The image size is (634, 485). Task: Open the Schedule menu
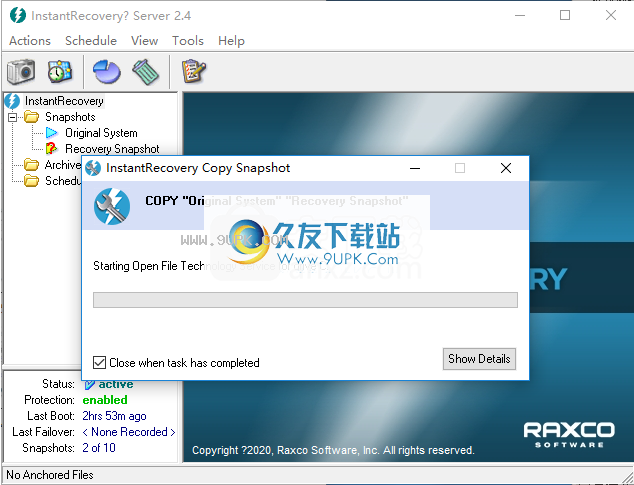(x=91, y=41)
